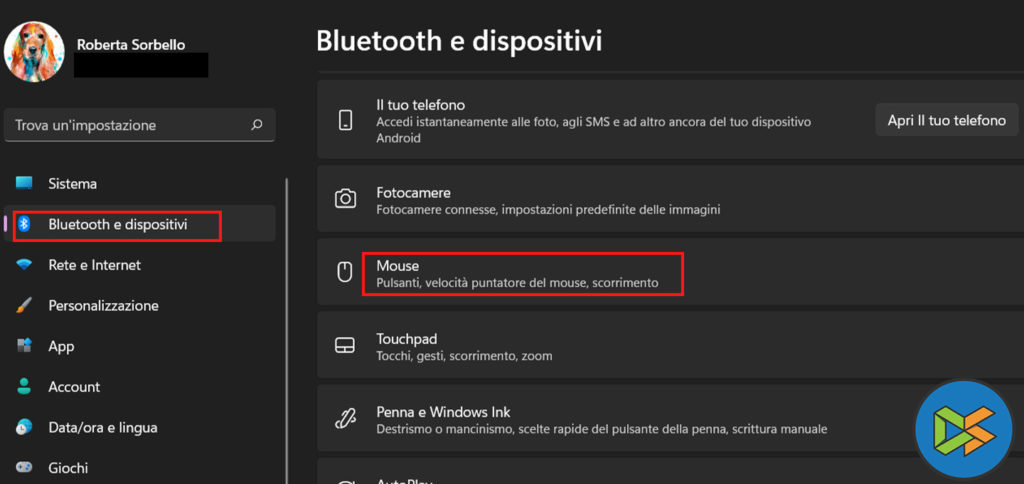Click the Bluetooth icon in the sidebar
The image size is (1024, 484).
(x=26, y=225)
